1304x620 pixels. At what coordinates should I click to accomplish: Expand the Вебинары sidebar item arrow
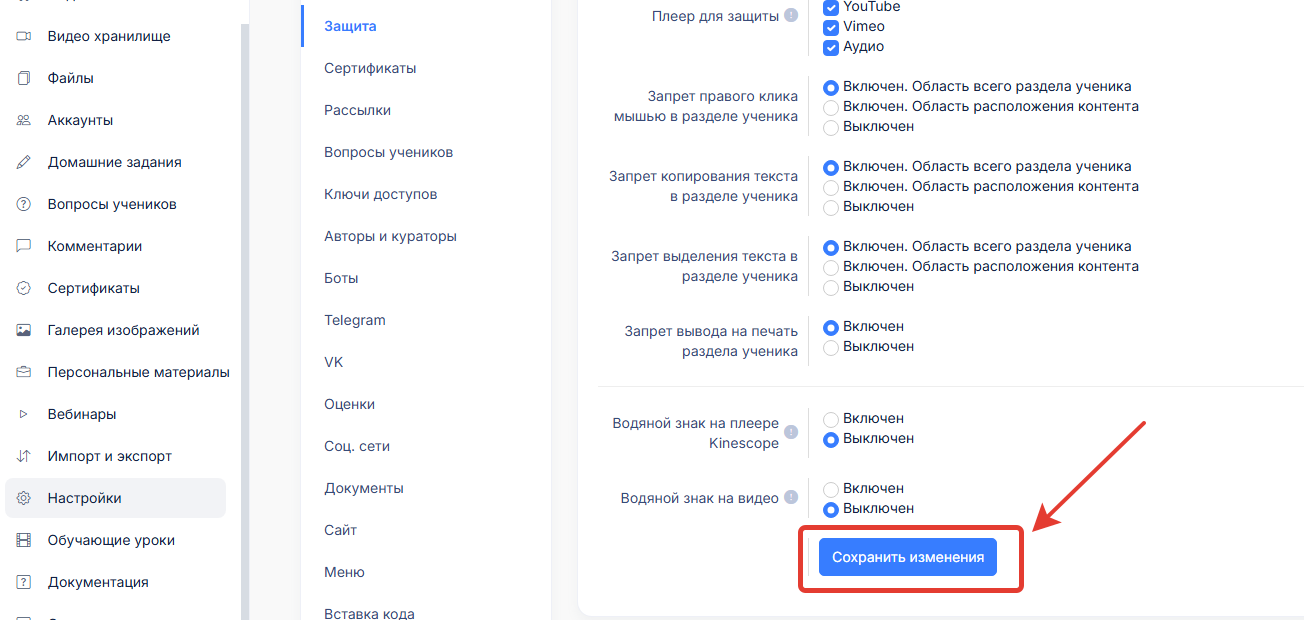(24, 414)
